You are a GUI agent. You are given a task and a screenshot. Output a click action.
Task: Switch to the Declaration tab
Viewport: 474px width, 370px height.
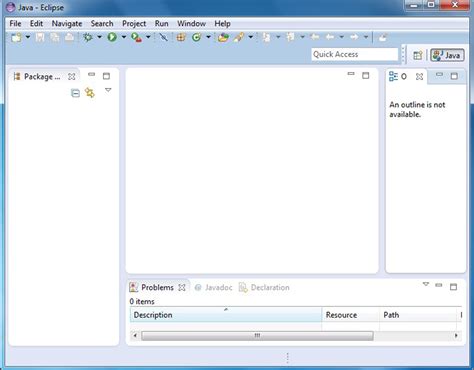tap(264, 287)
